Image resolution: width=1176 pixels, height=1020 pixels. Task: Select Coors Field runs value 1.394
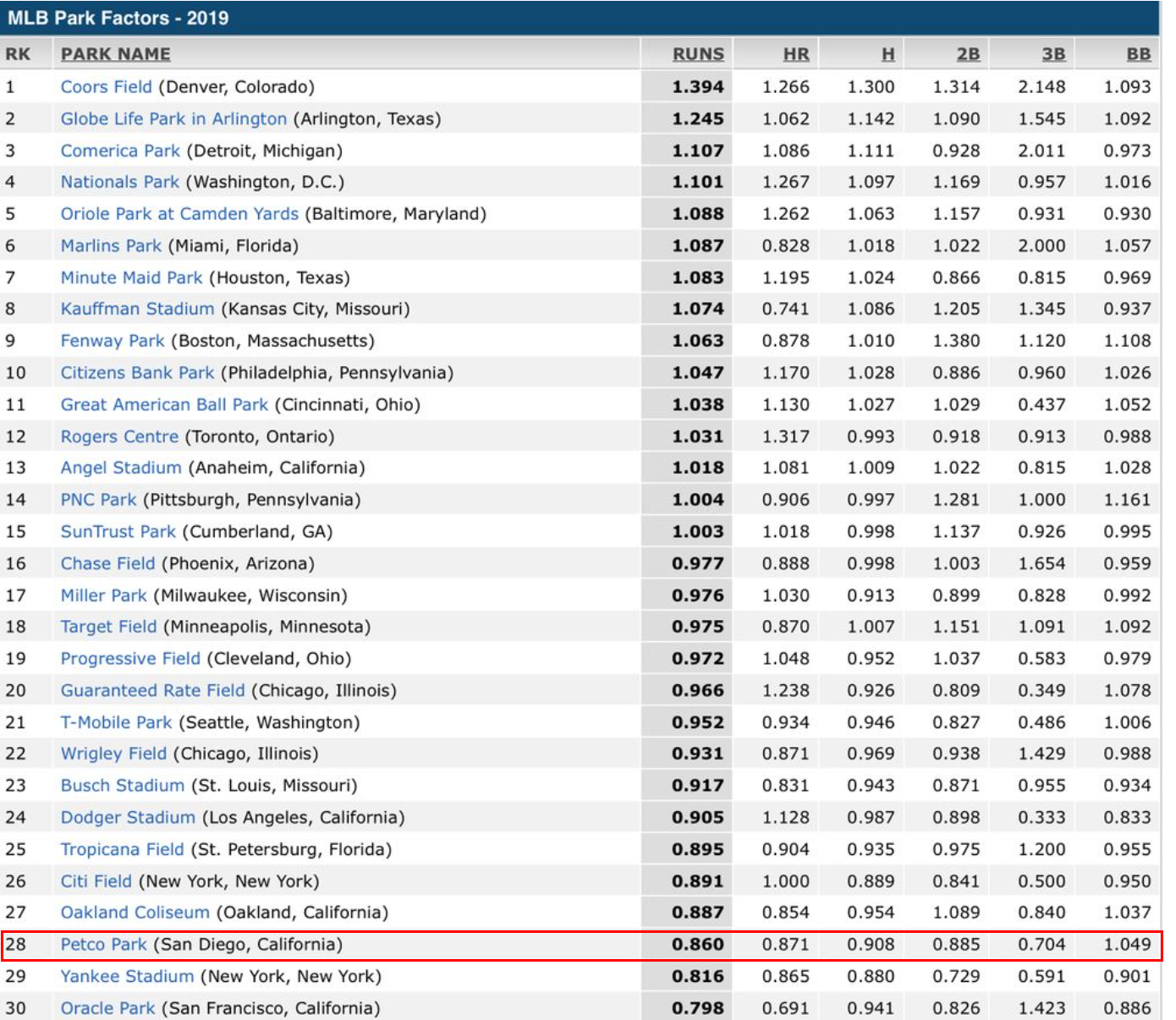pyautogui.click(x=698, y=87)
